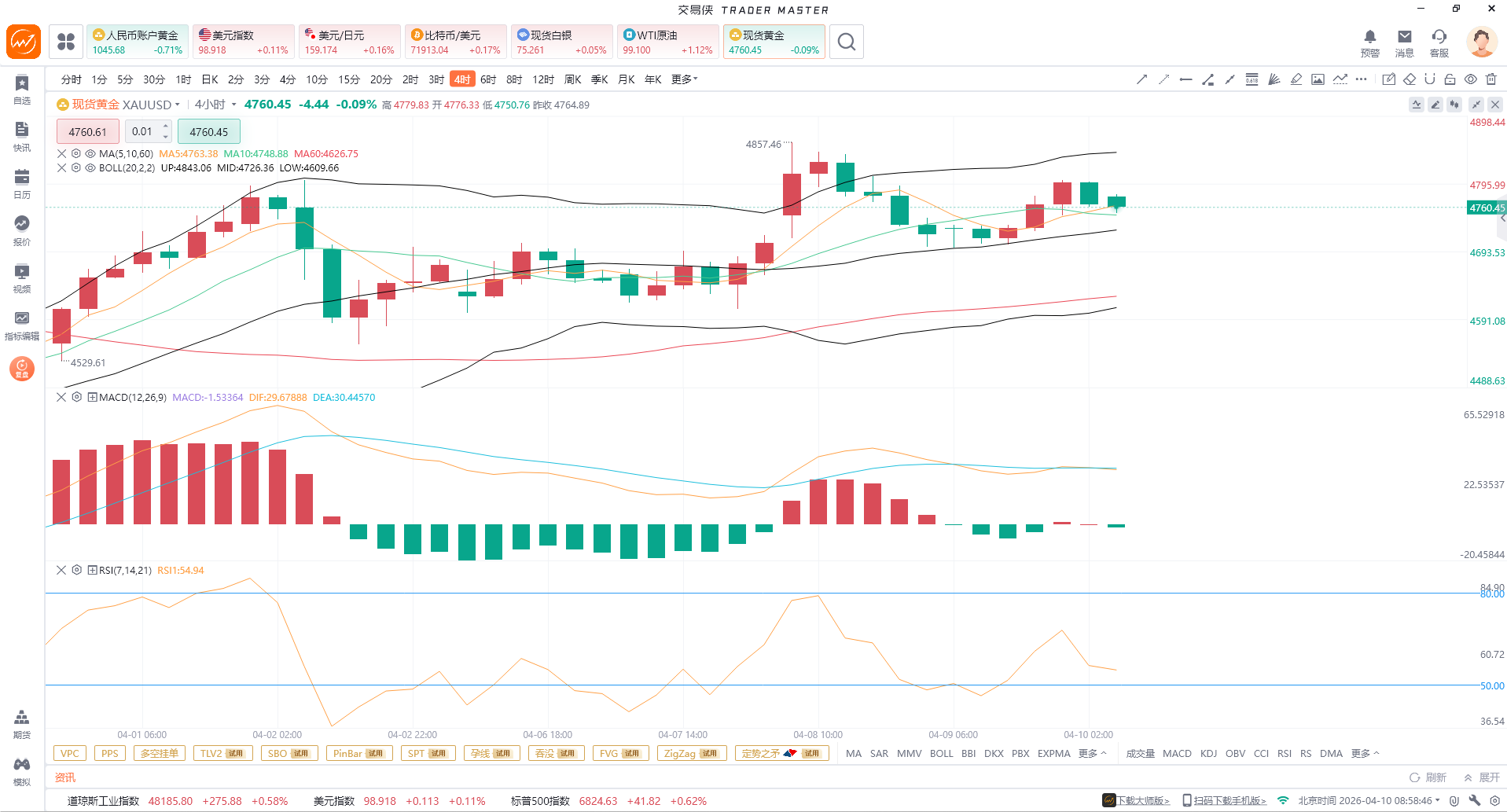Image resolution: width=1507 pixels, height=812 pixels.
Task: Refresh the news feed (刷新)
Action: tap(1428, 777)
